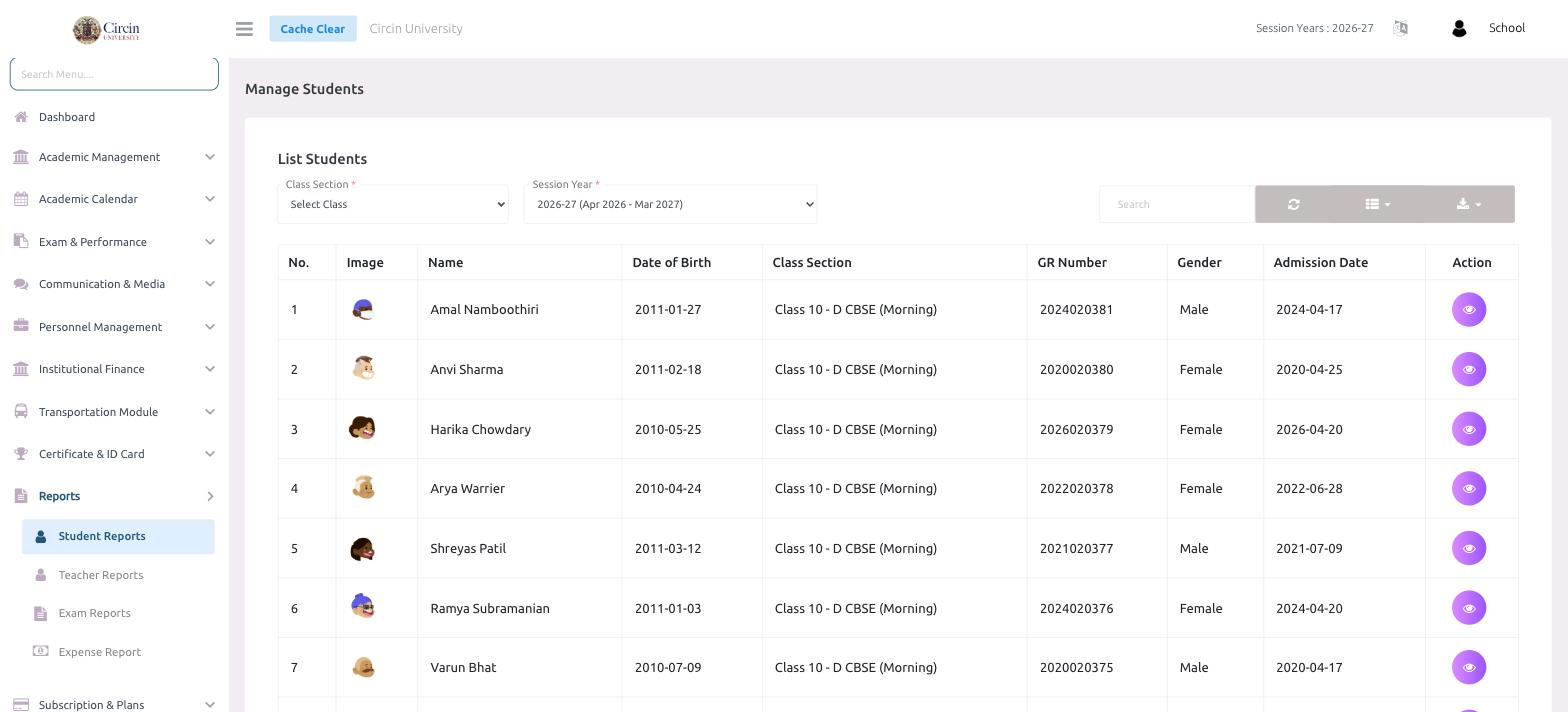The width and height of the screenshot is (1568, 712).
Task: View details for Anvi Sharma
Action: (x=1469, y=369)
